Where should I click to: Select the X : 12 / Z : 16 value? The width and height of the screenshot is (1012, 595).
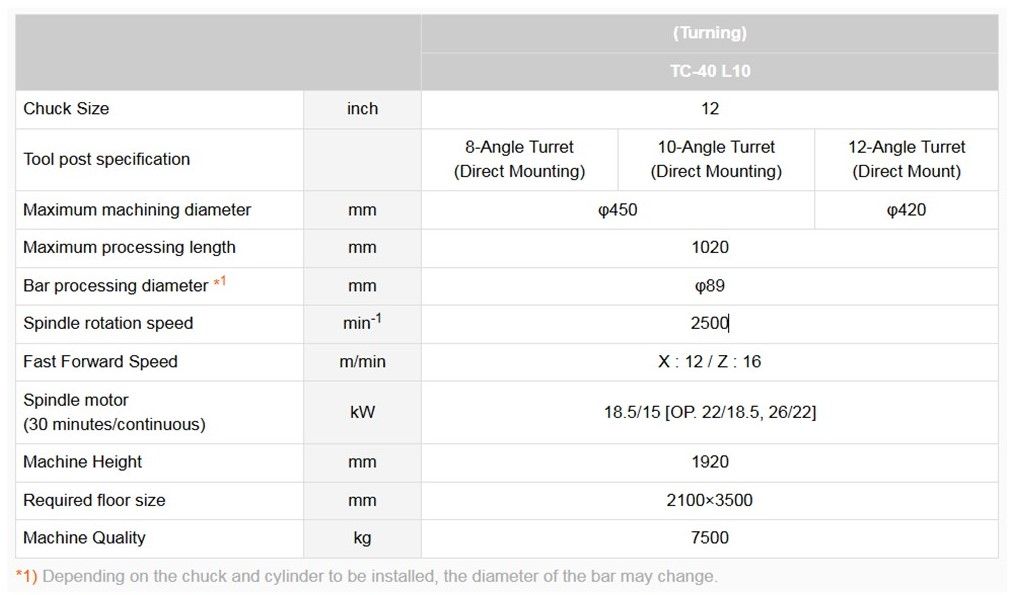[x=709, y=361]
